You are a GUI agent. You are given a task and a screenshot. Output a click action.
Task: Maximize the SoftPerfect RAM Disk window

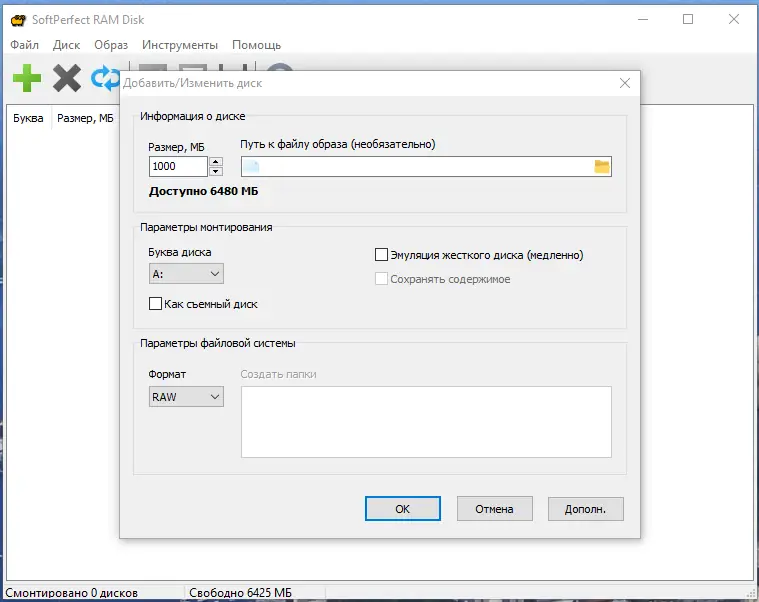pos(688,19)
